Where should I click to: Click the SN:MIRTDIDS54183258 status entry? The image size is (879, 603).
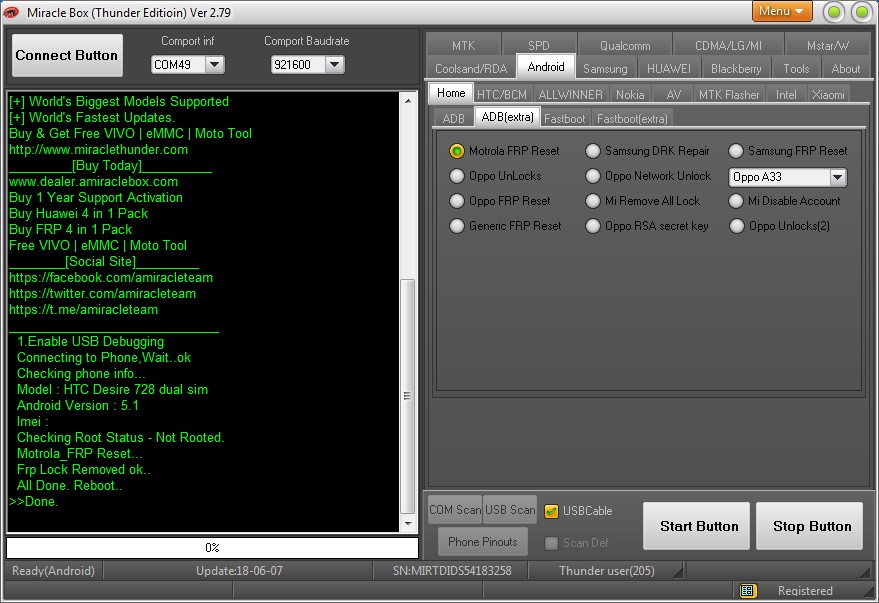tap(452, 570)
